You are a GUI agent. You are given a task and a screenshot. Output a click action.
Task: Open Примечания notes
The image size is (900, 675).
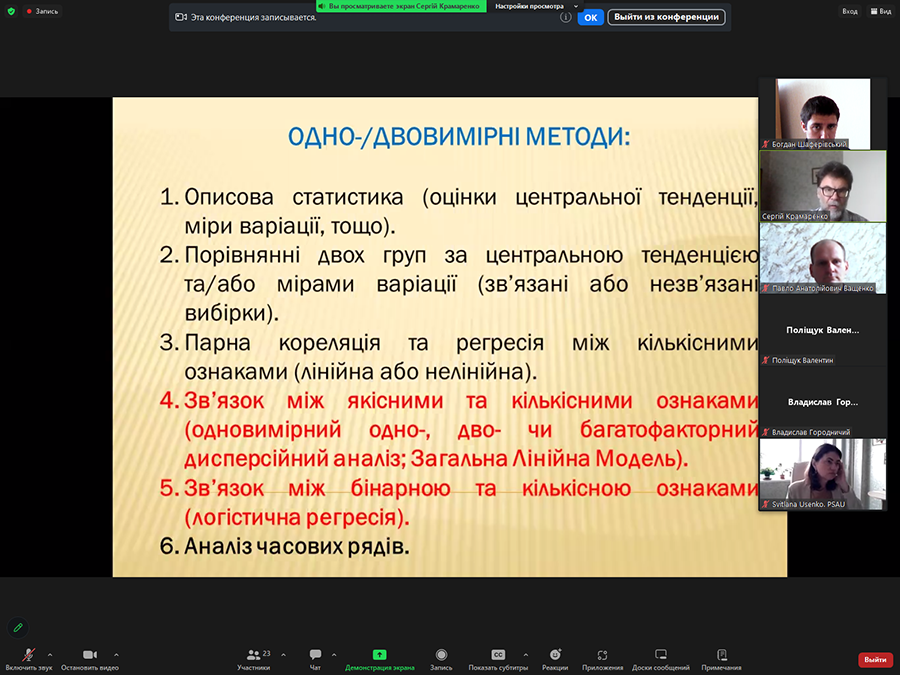click(721, 659)
